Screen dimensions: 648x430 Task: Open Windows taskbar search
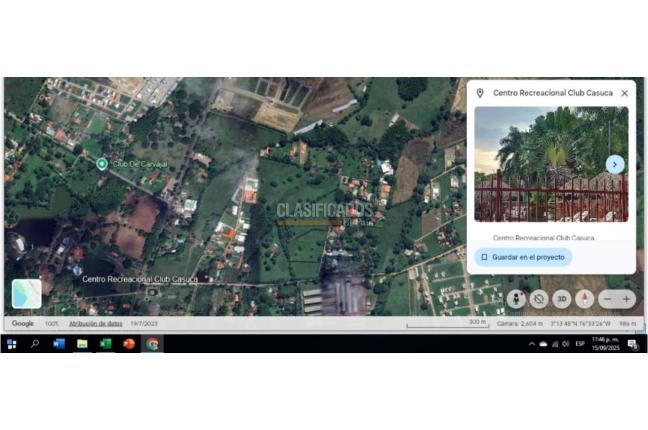(35, 344)
